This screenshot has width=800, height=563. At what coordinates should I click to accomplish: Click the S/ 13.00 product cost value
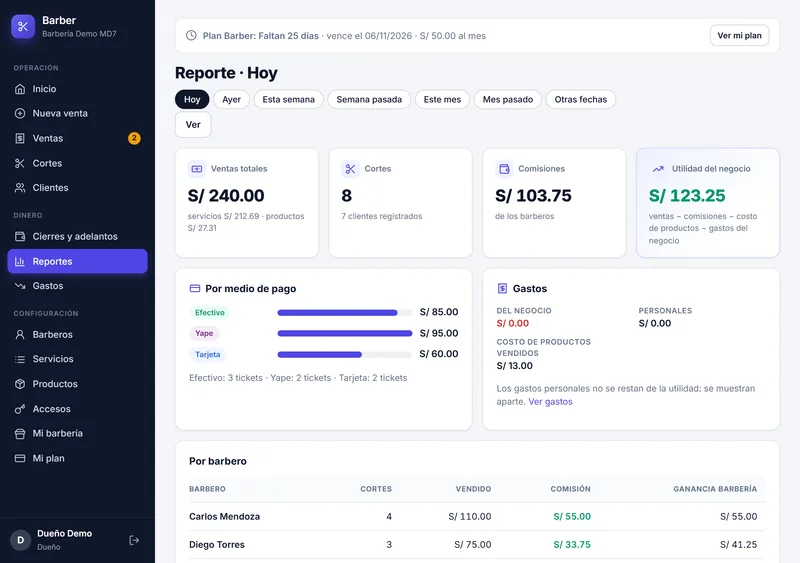(514, 366)
